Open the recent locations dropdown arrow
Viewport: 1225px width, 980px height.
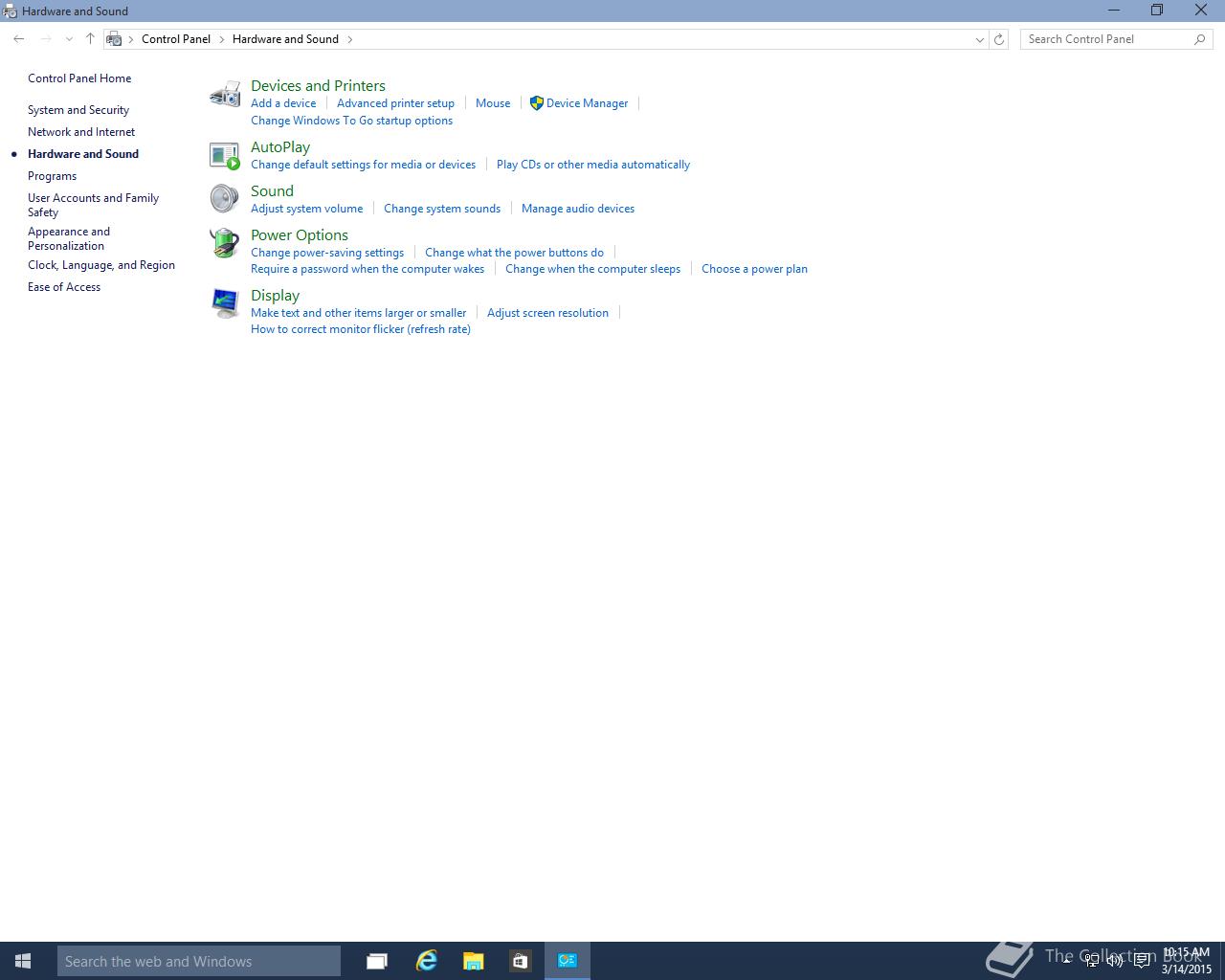(69, 39)
